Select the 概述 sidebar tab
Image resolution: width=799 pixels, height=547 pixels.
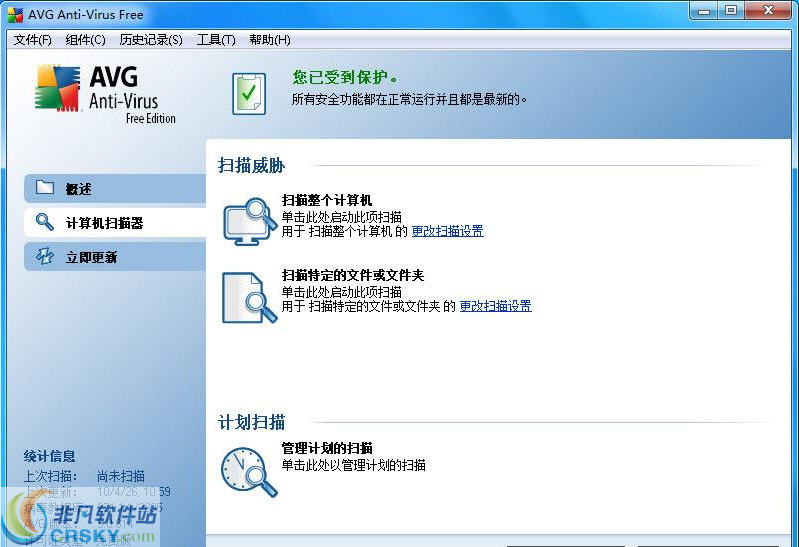click(x=115, y=189)
